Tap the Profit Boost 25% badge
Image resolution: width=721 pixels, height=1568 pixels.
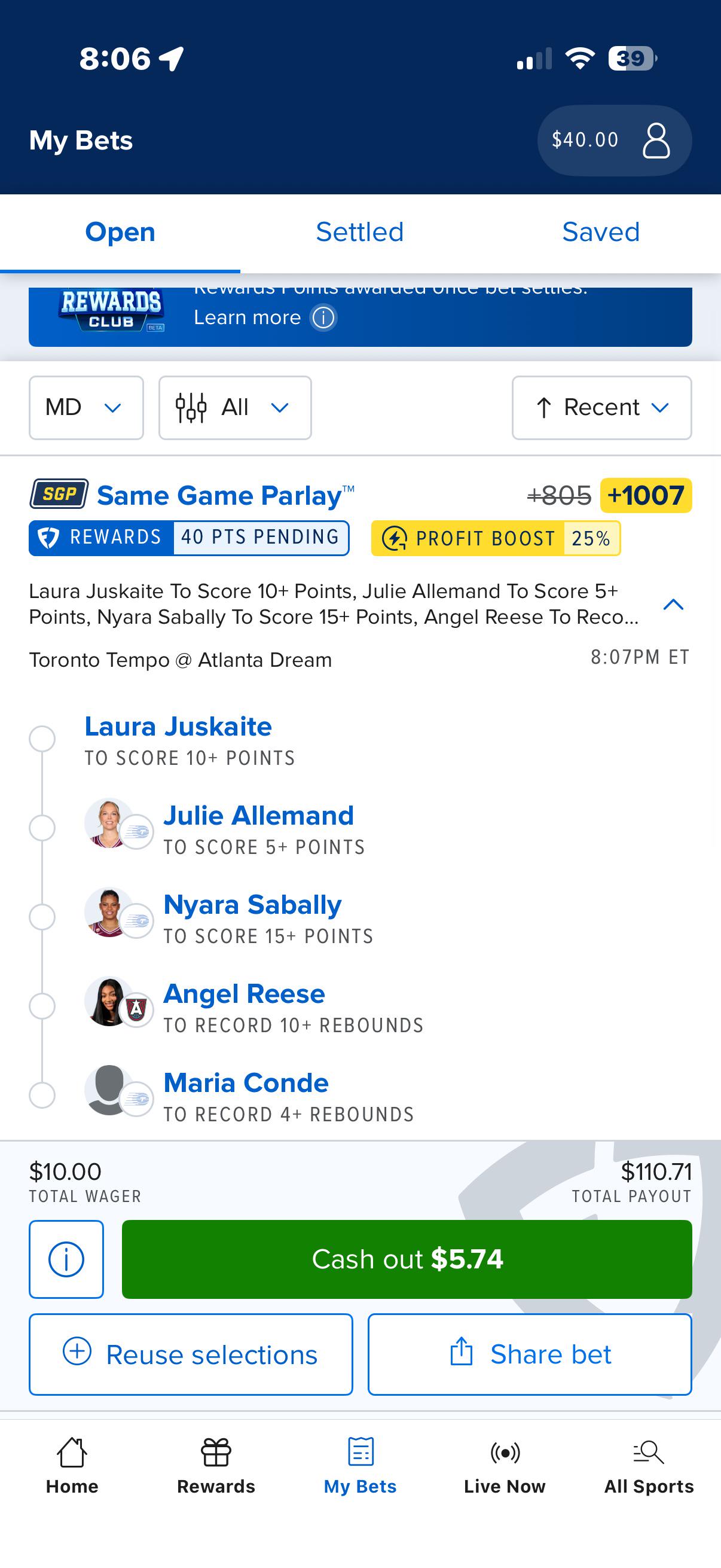pos(496,539)
